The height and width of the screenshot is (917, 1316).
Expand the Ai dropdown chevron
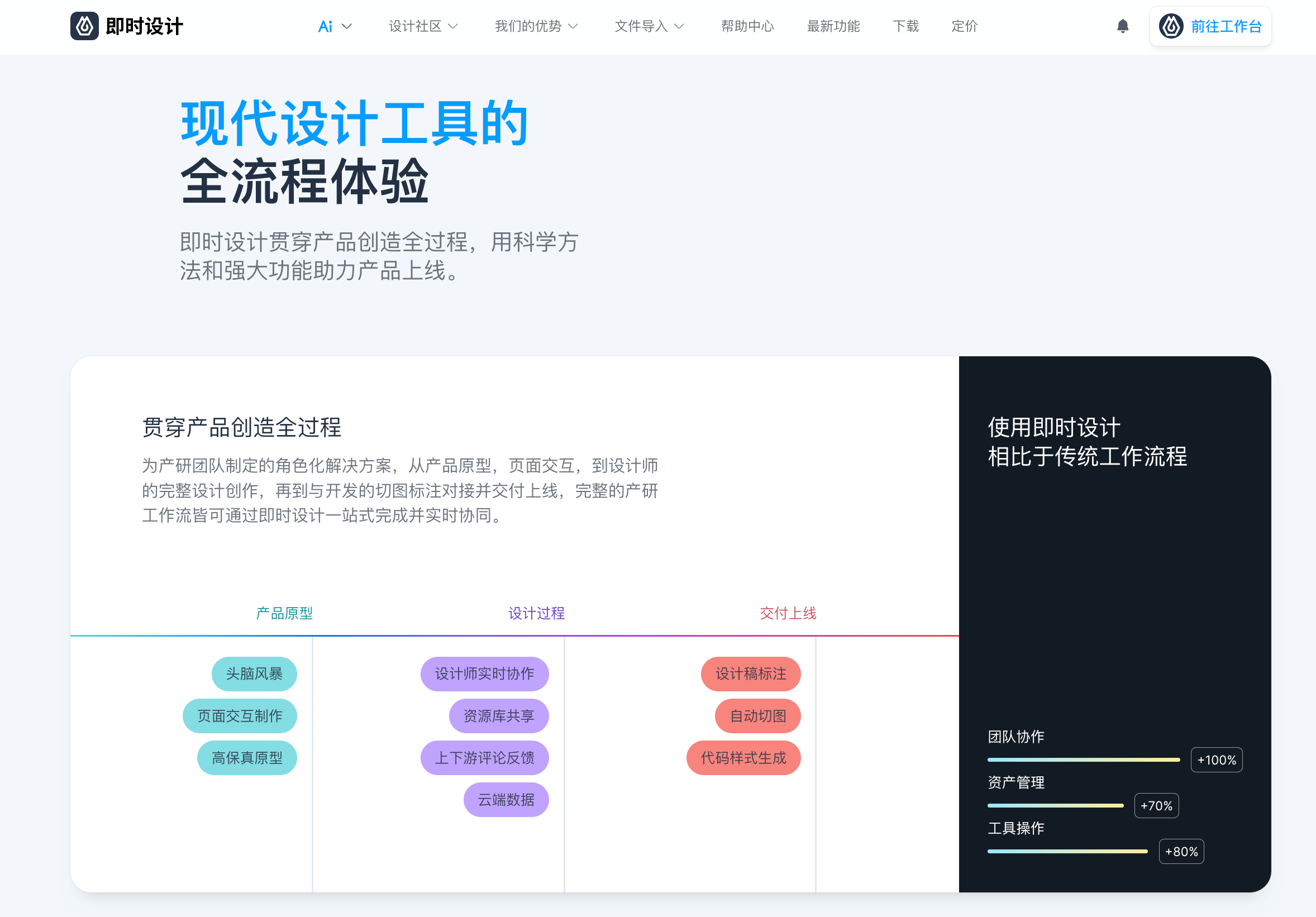click(x=346, y=26)
